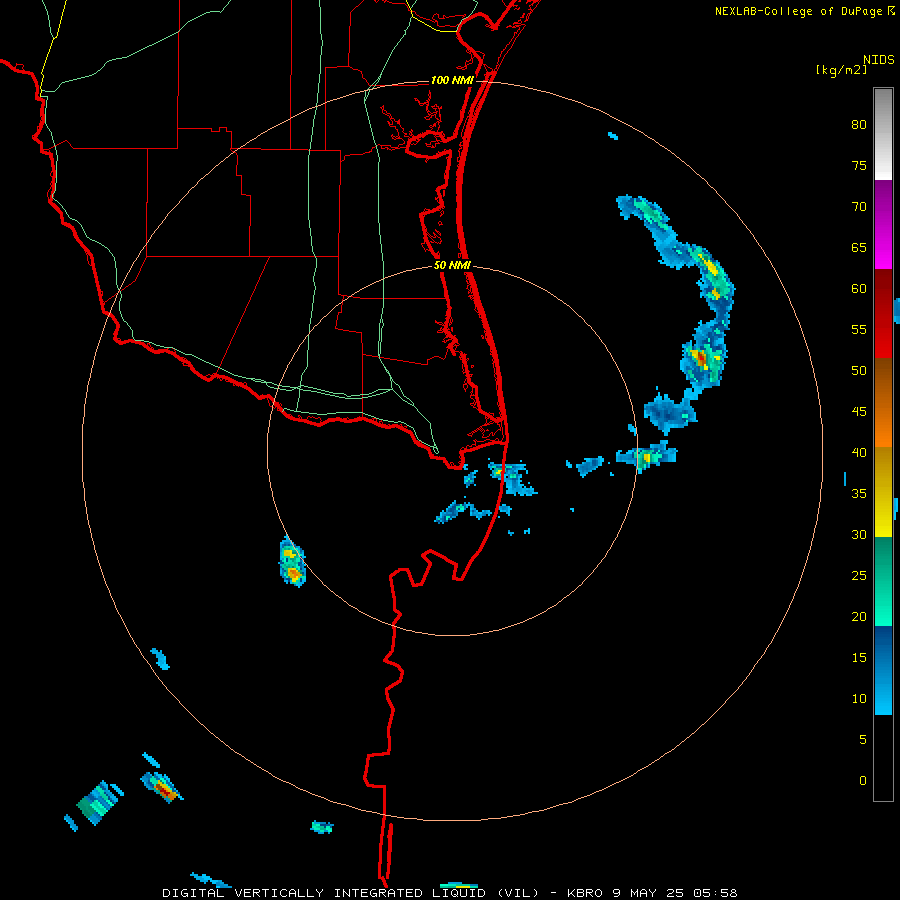Viewport: 900px width, 900px height.
Task: Pick the yellow segment of the color bar
Action: 883,492
